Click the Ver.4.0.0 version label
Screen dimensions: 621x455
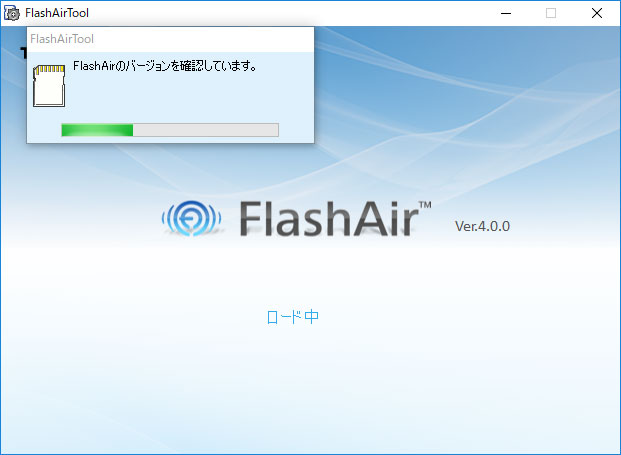(x=482, y=226)
